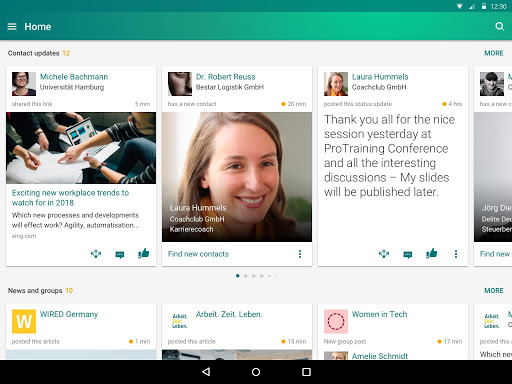Open Women in Tech group name
The width and height of the screenshot is (512, 384).
pyautogui.click(x=379, y=314)
